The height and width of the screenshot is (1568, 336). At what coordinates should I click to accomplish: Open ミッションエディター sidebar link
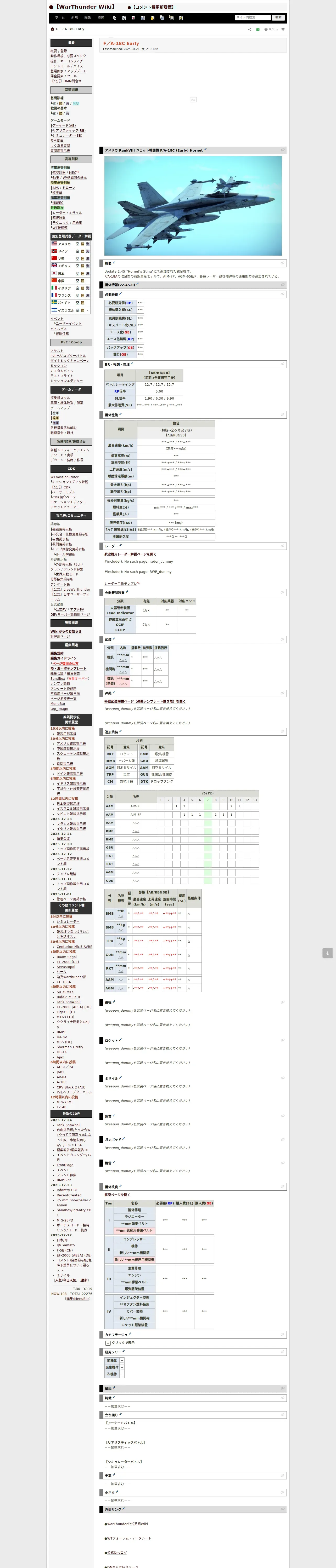point(66,381)
